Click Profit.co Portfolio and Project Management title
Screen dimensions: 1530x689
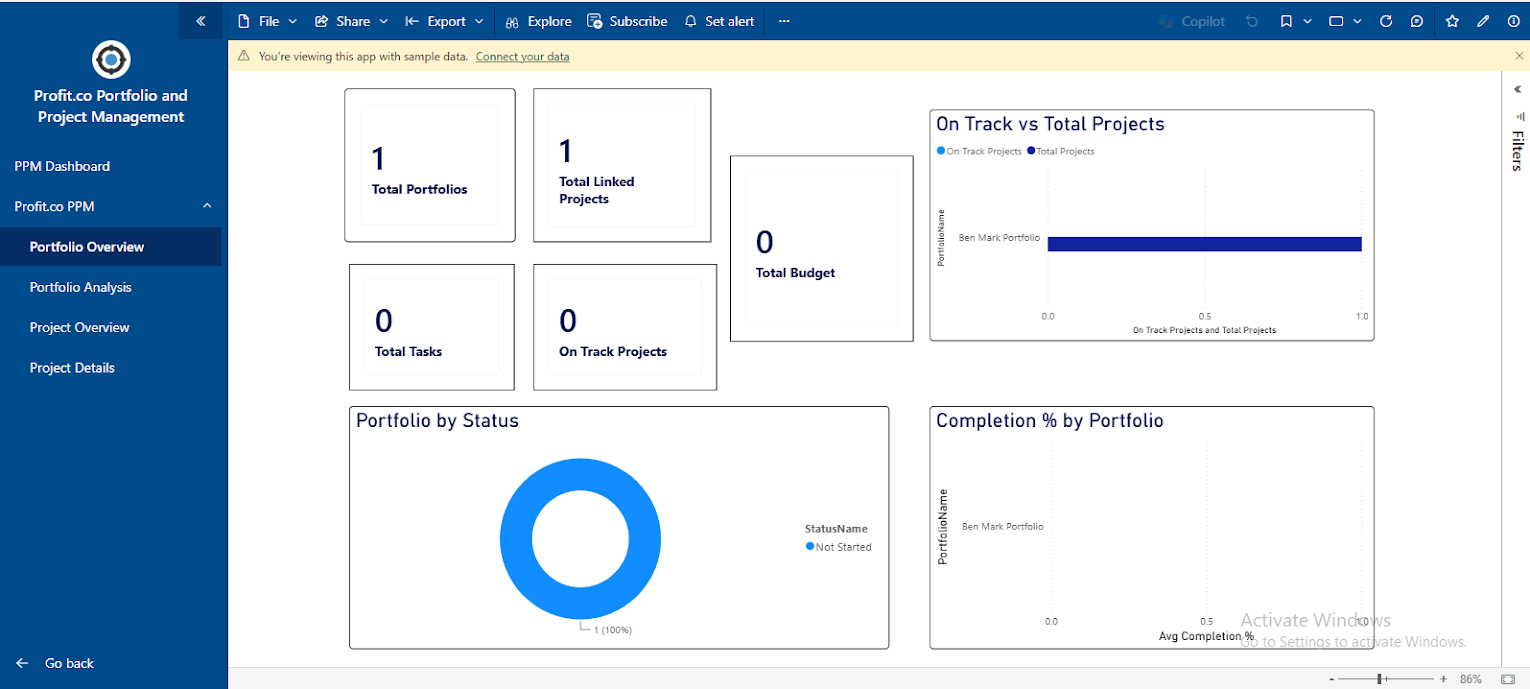coord(111,106)
